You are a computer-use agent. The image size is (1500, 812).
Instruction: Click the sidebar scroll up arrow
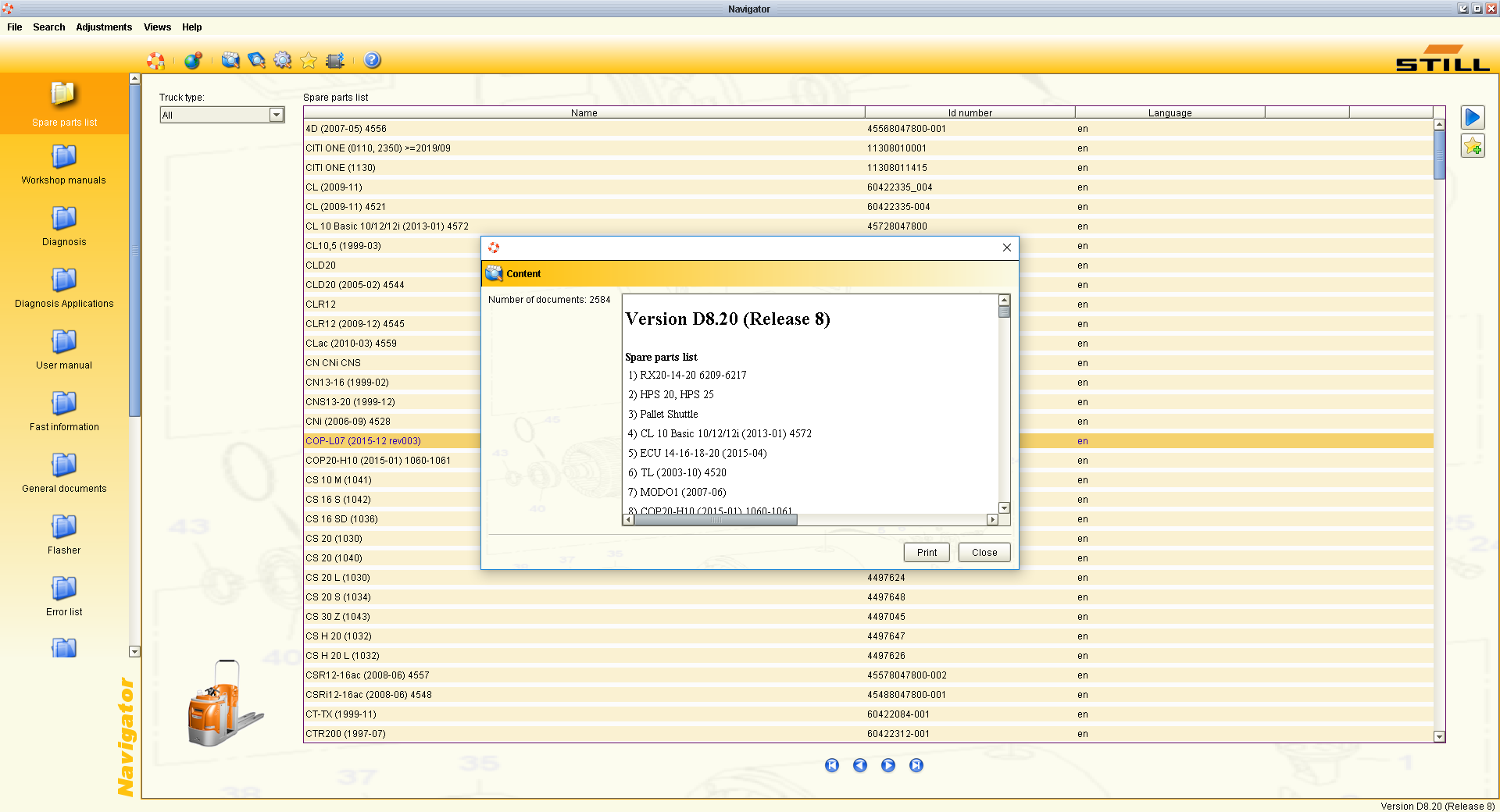click(x=134, y=78)
